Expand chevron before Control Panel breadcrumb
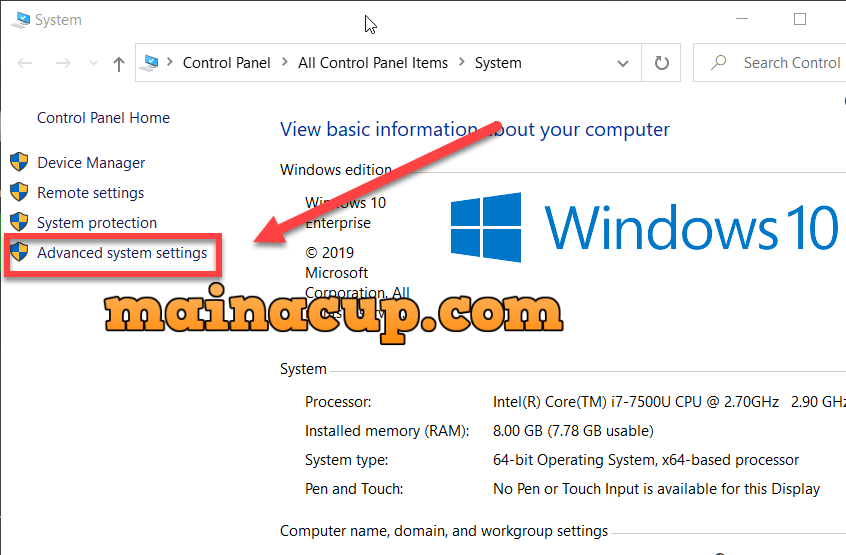This screenshot has width=846, height=555. click(170, 63)
